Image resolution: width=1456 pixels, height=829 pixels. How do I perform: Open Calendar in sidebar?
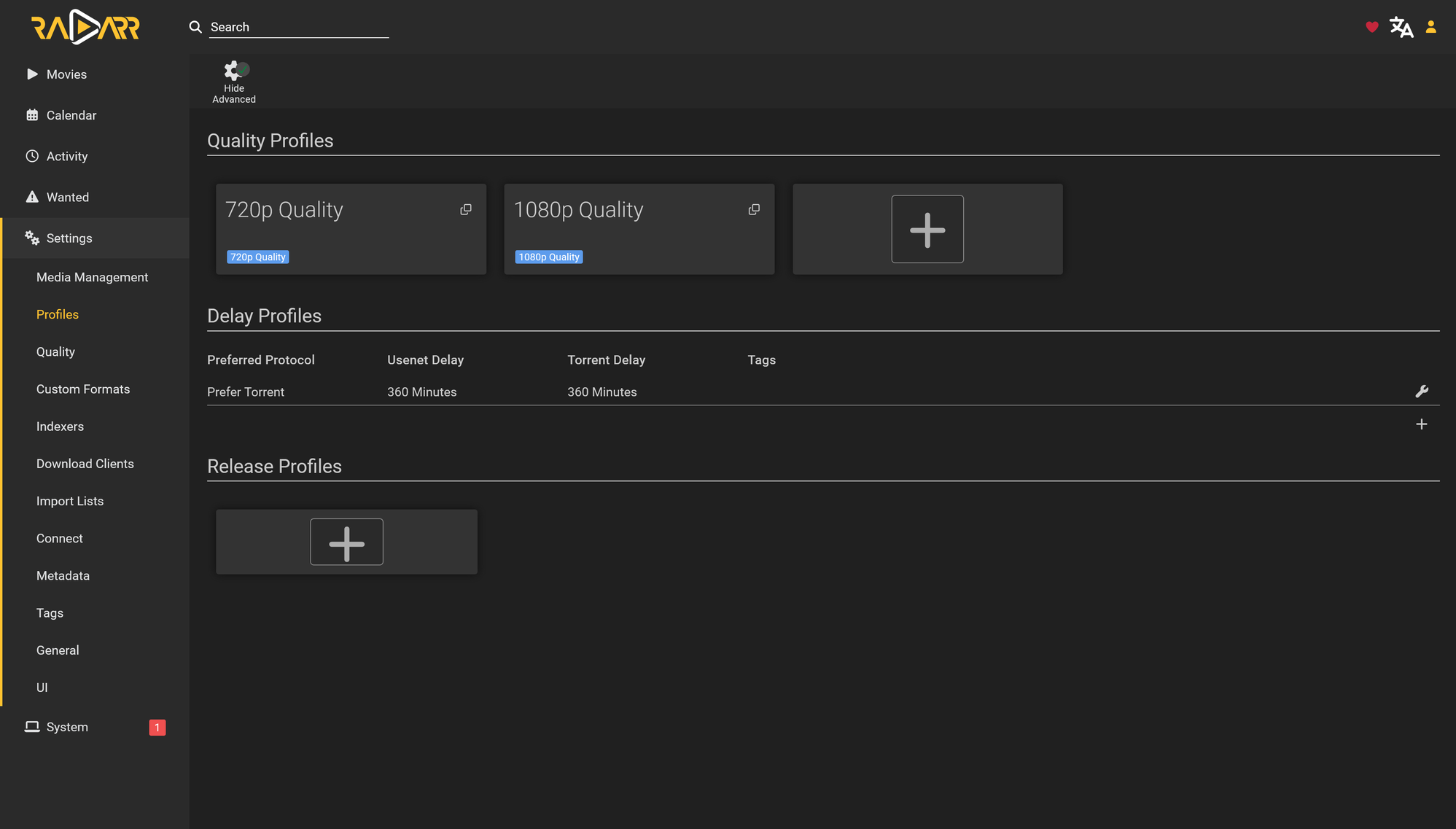[x=95, y=115]
